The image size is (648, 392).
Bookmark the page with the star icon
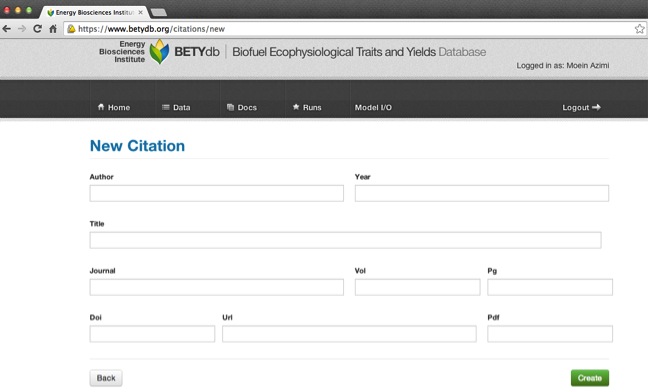(639, 29)
